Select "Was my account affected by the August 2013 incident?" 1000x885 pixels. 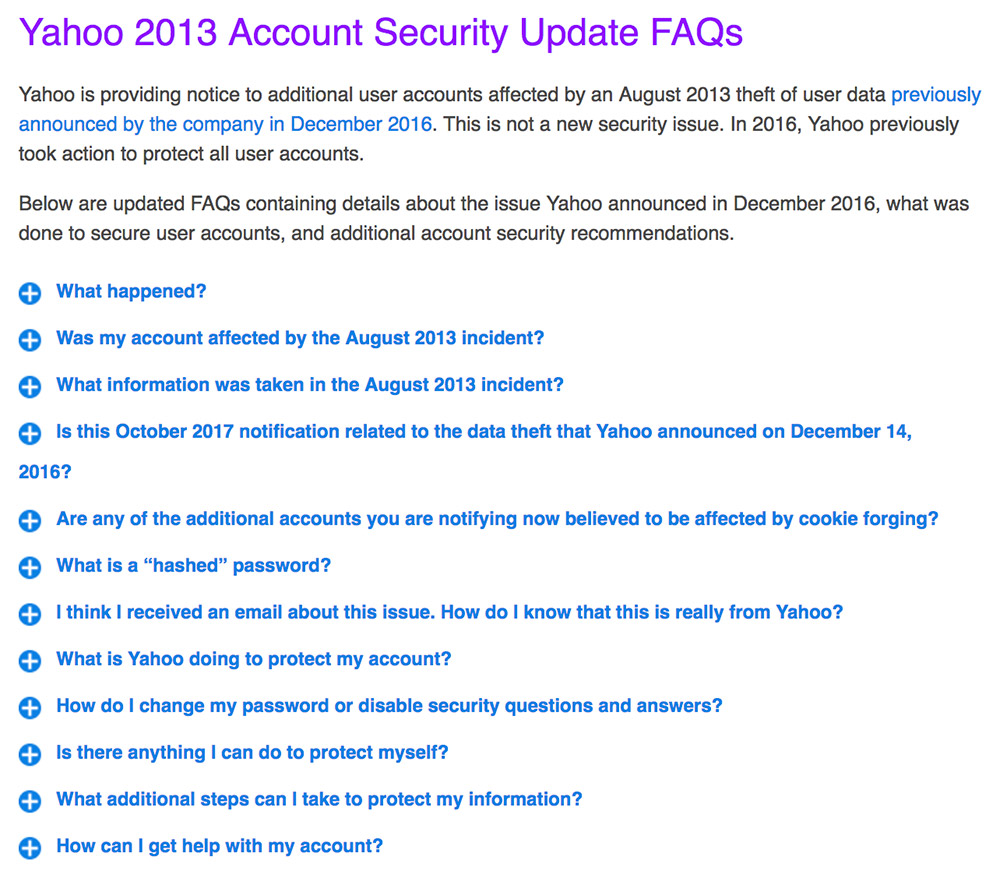300,338
